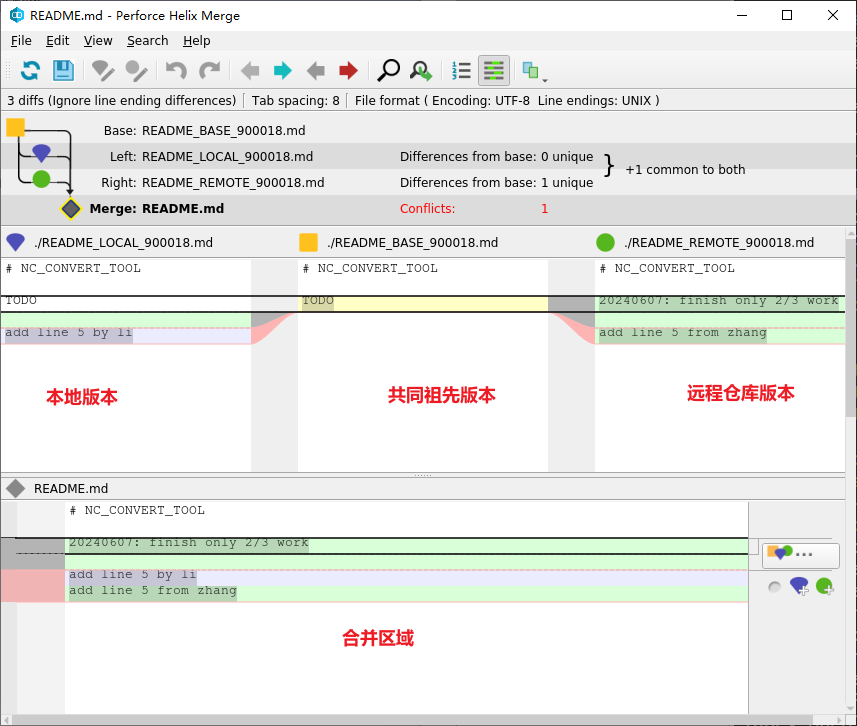Click '# NC_CONVERT_TOOL' heading in merge pane
Viewport: 857px width, 726px height.
pyautogui.click(x=137, y=511)
